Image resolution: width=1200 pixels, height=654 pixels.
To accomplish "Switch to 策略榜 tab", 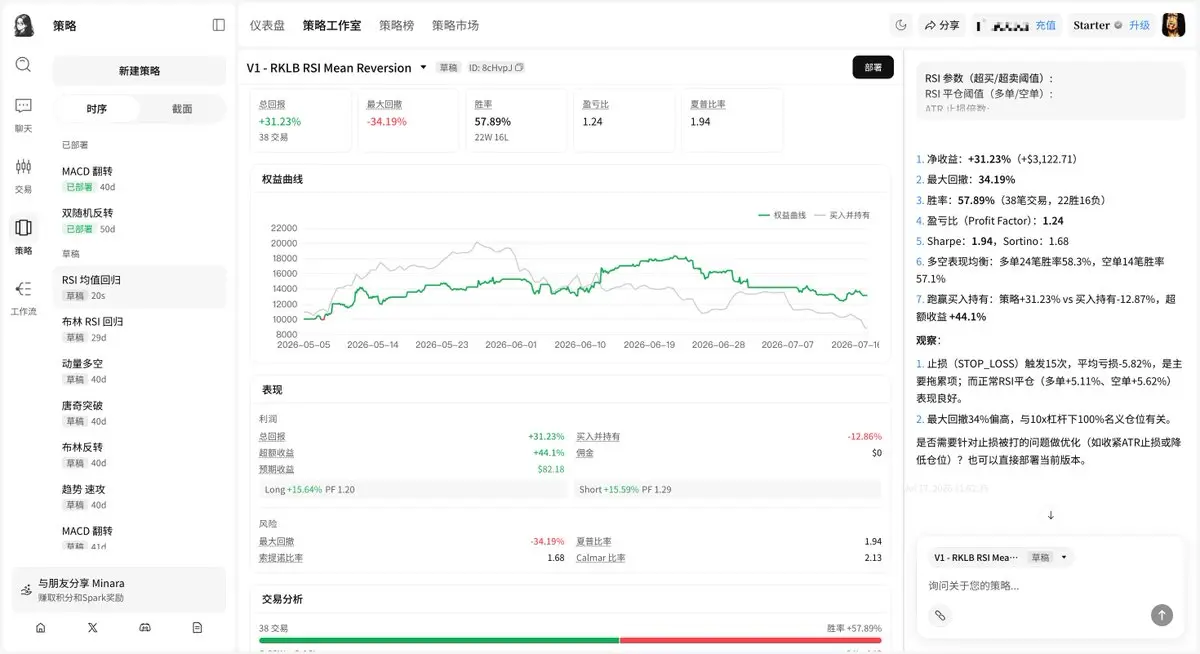I will [x=397, y=25].
